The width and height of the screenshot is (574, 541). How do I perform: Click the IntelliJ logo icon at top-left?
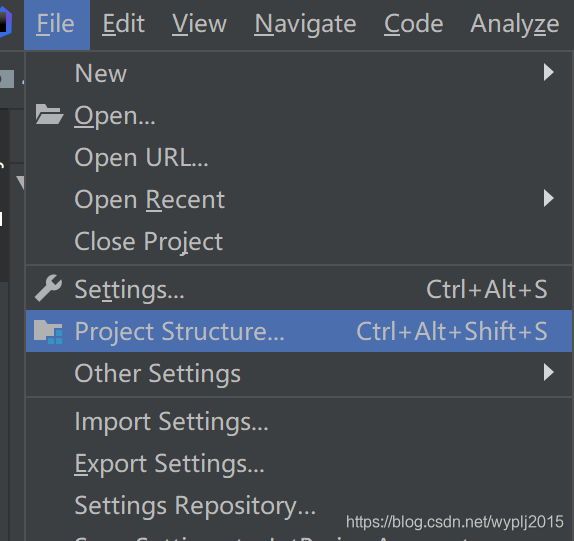[x=5, y=24]
